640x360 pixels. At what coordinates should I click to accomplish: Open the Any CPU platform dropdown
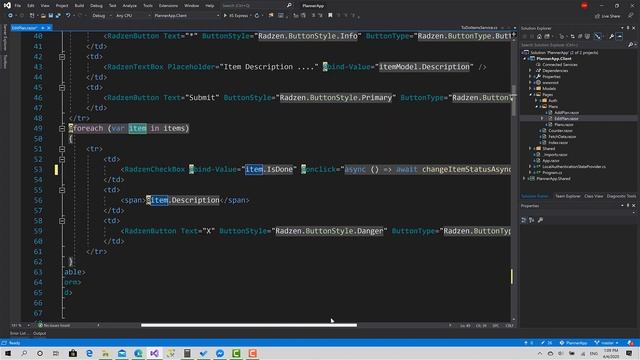[x=133, y=16]
